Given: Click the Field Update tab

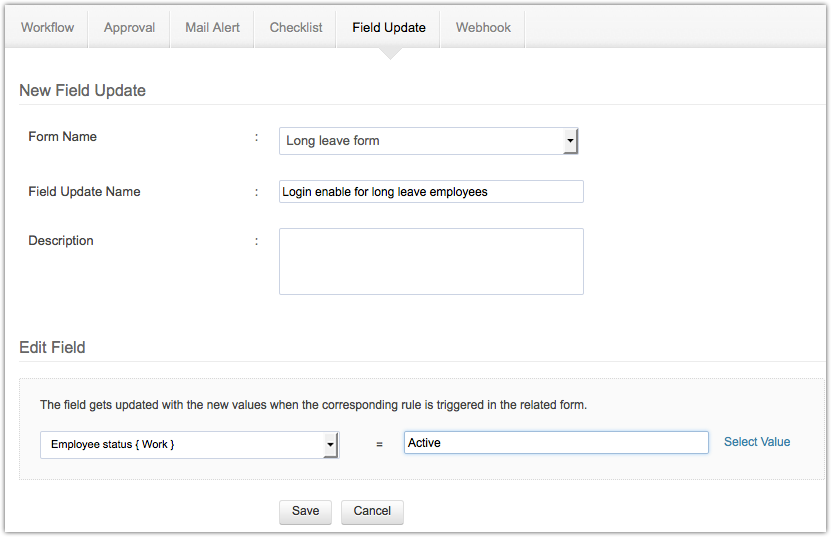Looking at the screenshot, I should tap(389, 28).
